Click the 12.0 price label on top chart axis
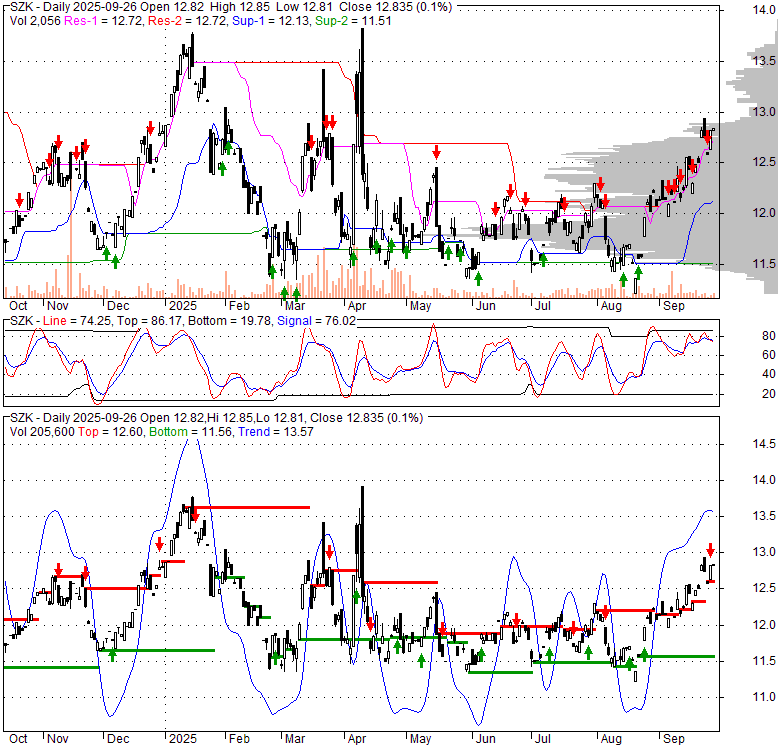Viewport: 780px width, 745px height. pyautogui.click(x=764, y=213)
